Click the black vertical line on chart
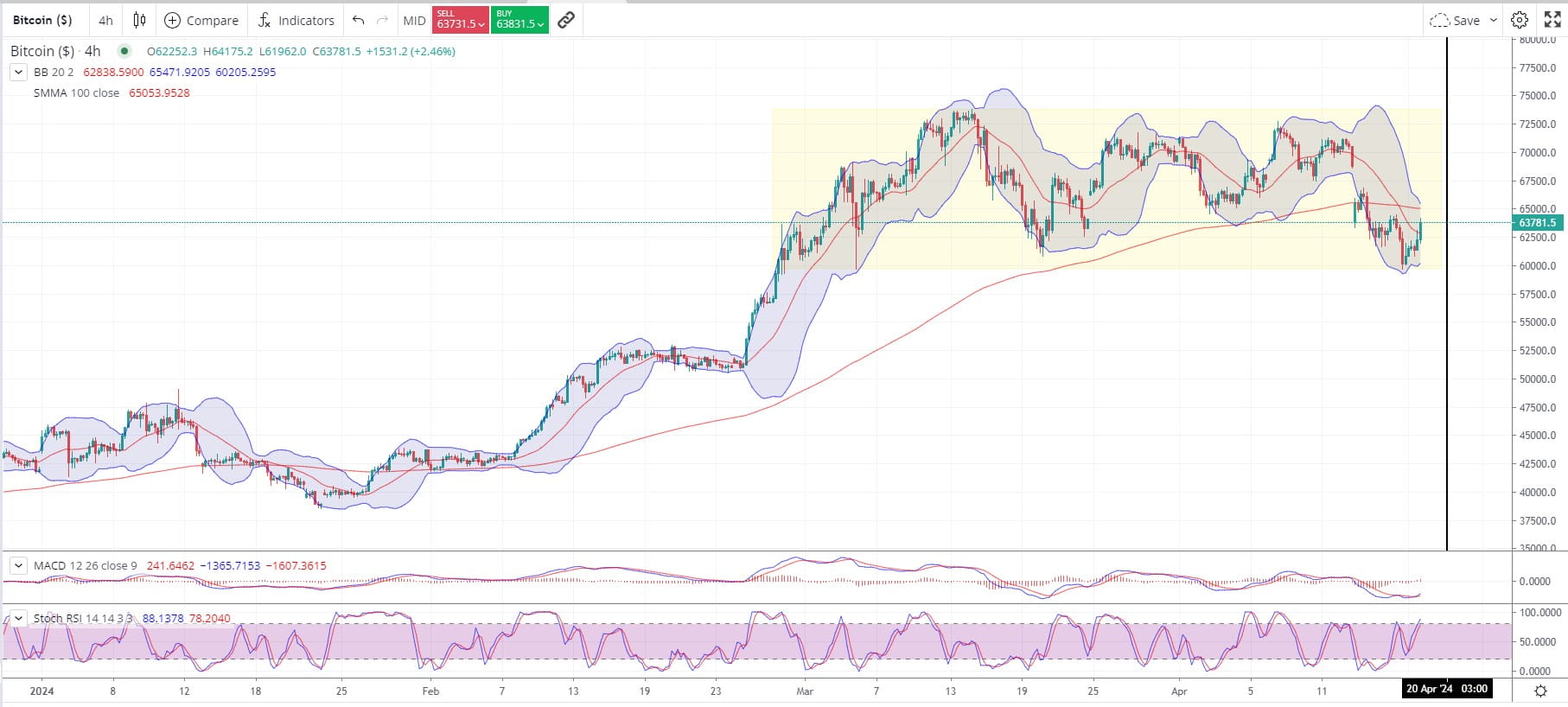Image resolution: width=1568 pixels, height=707 pixels. coord(1447,294)
